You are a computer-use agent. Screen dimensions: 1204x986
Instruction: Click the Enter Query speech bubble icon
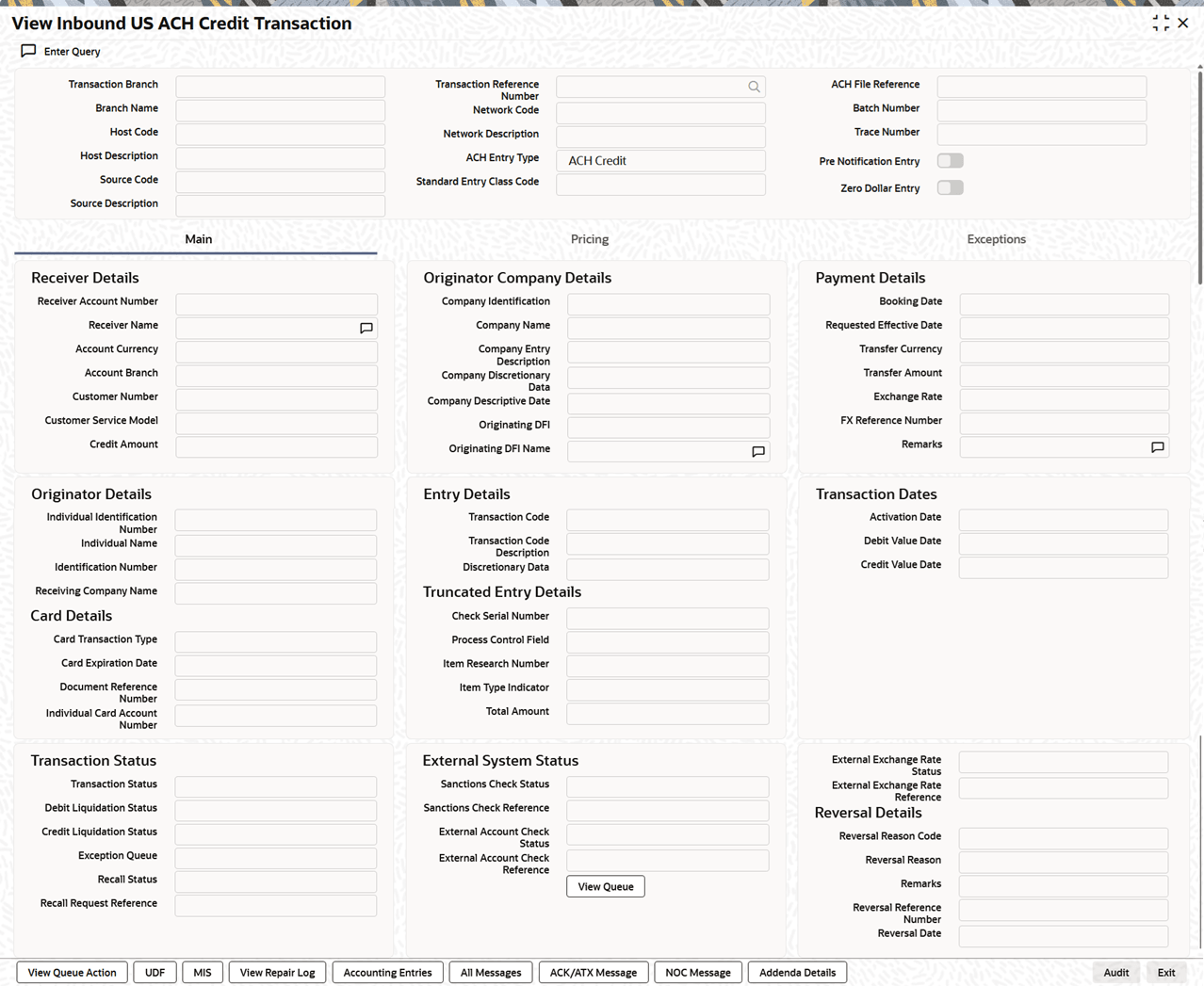28,51
